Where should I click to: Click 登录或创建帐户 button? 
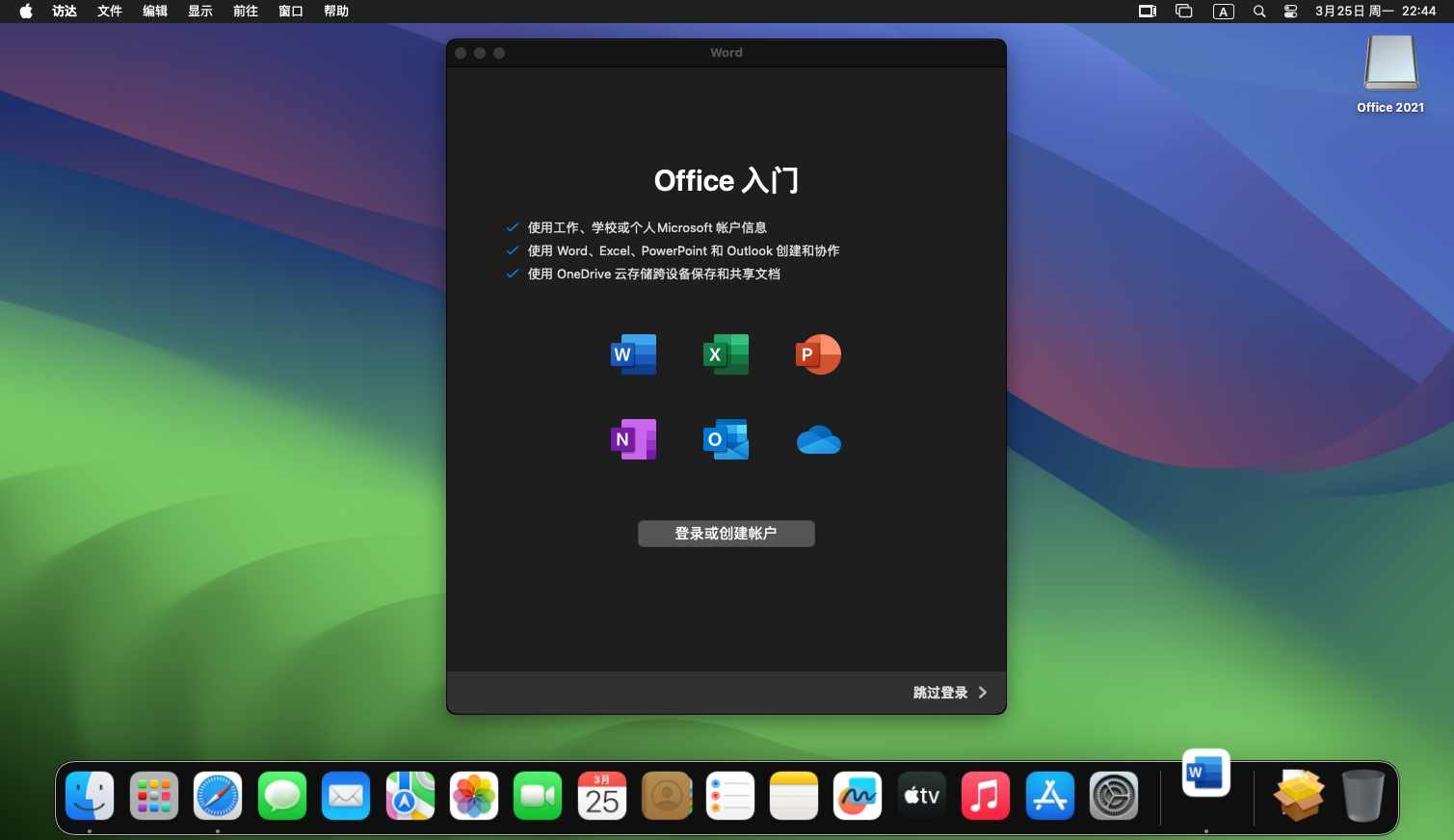click(727, 534)
